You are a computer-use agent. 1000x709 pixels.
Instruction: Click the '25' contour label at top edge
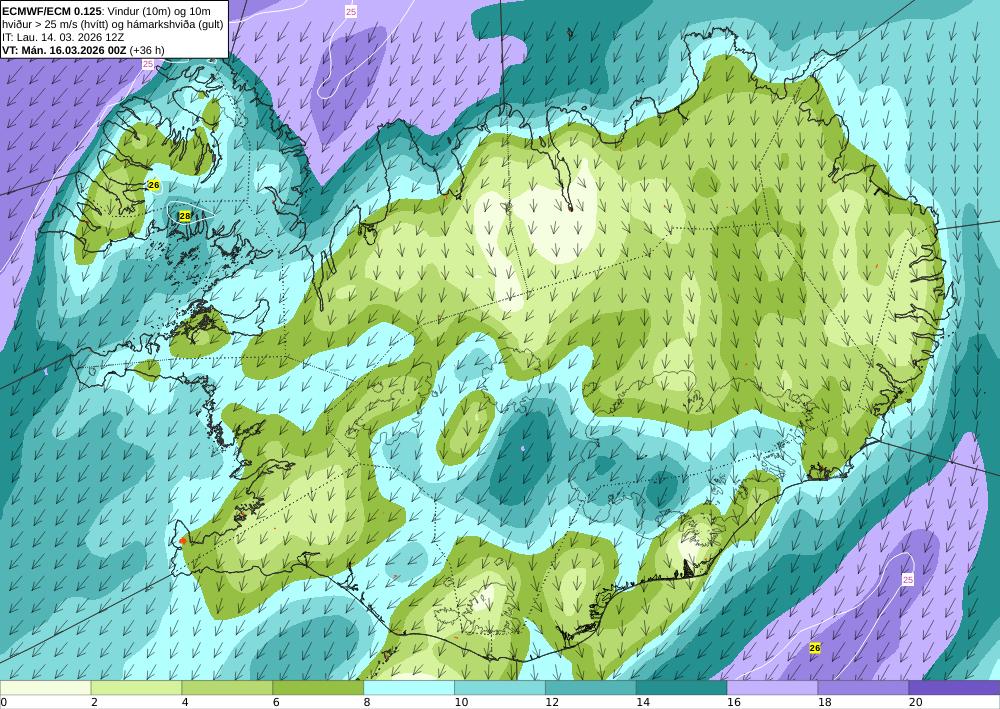pos(351,11)
